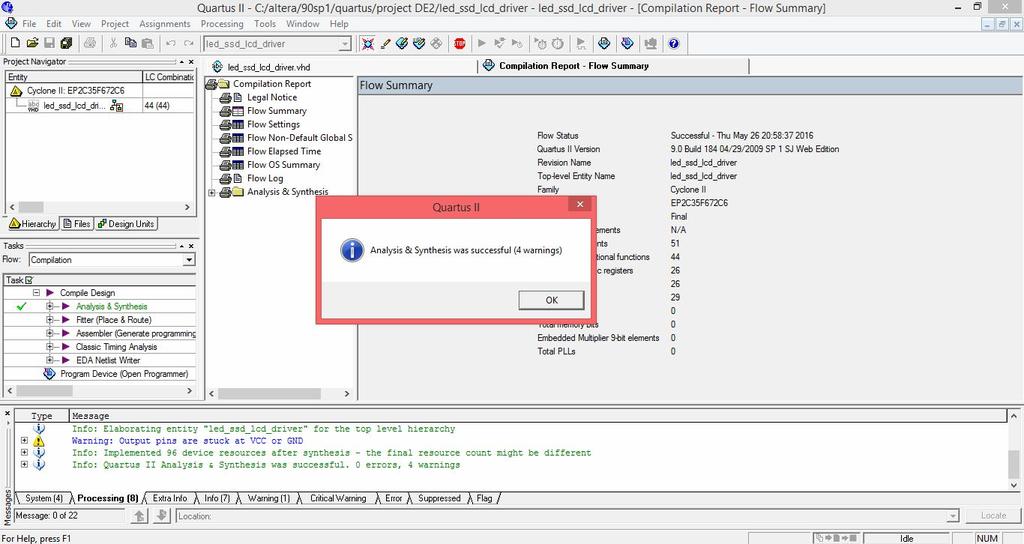Click the Open file toolbar icon

point(32,44)
